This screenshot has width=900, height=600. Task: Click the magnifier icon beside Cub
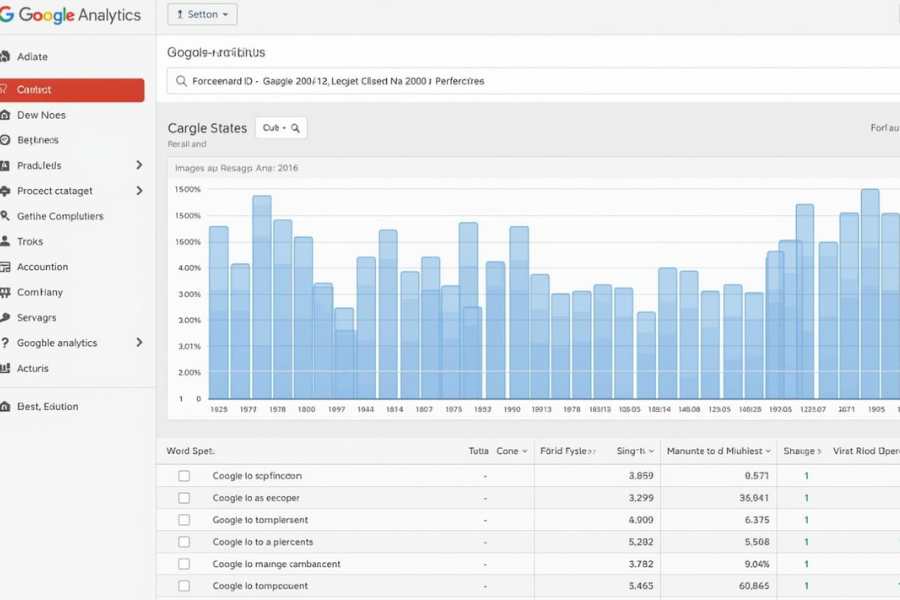[295, 128]
